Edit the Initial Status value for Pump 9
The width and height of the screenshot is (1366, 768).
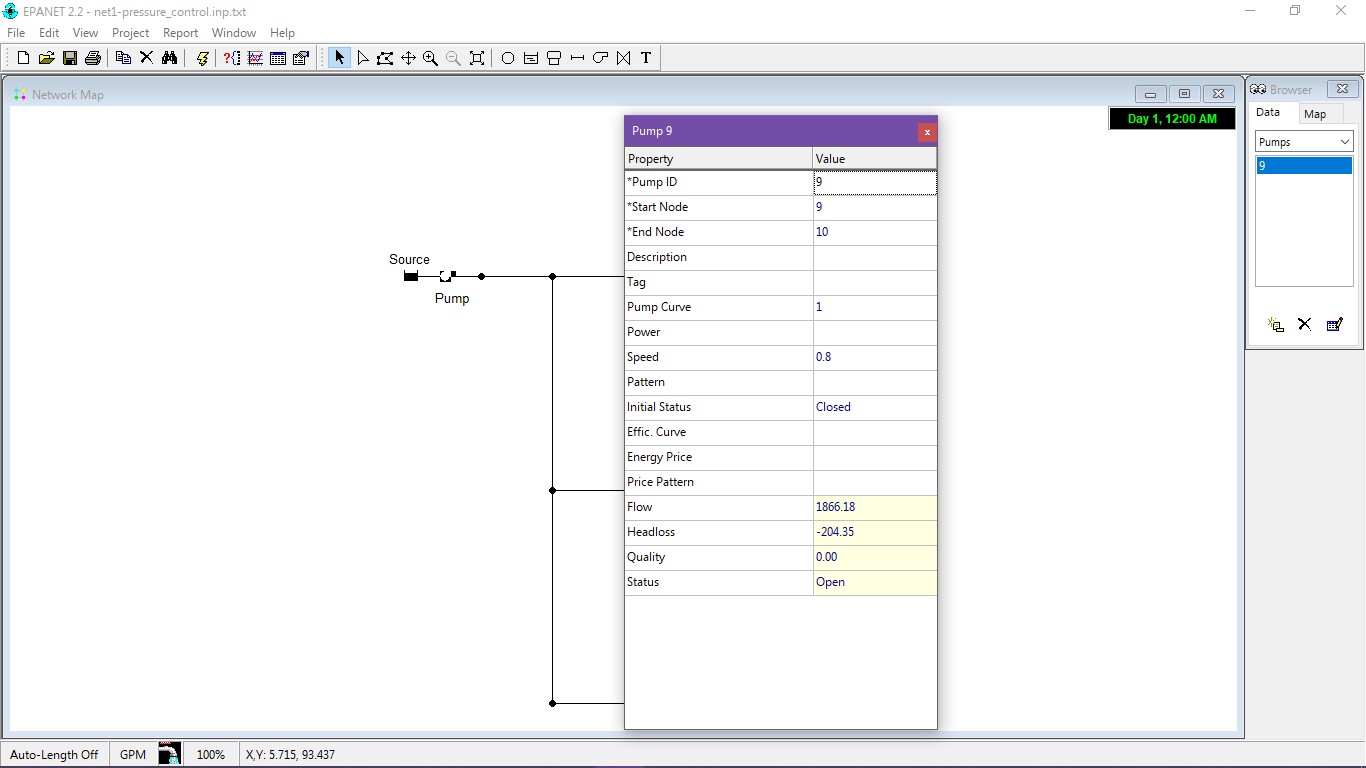click(874, 407)
